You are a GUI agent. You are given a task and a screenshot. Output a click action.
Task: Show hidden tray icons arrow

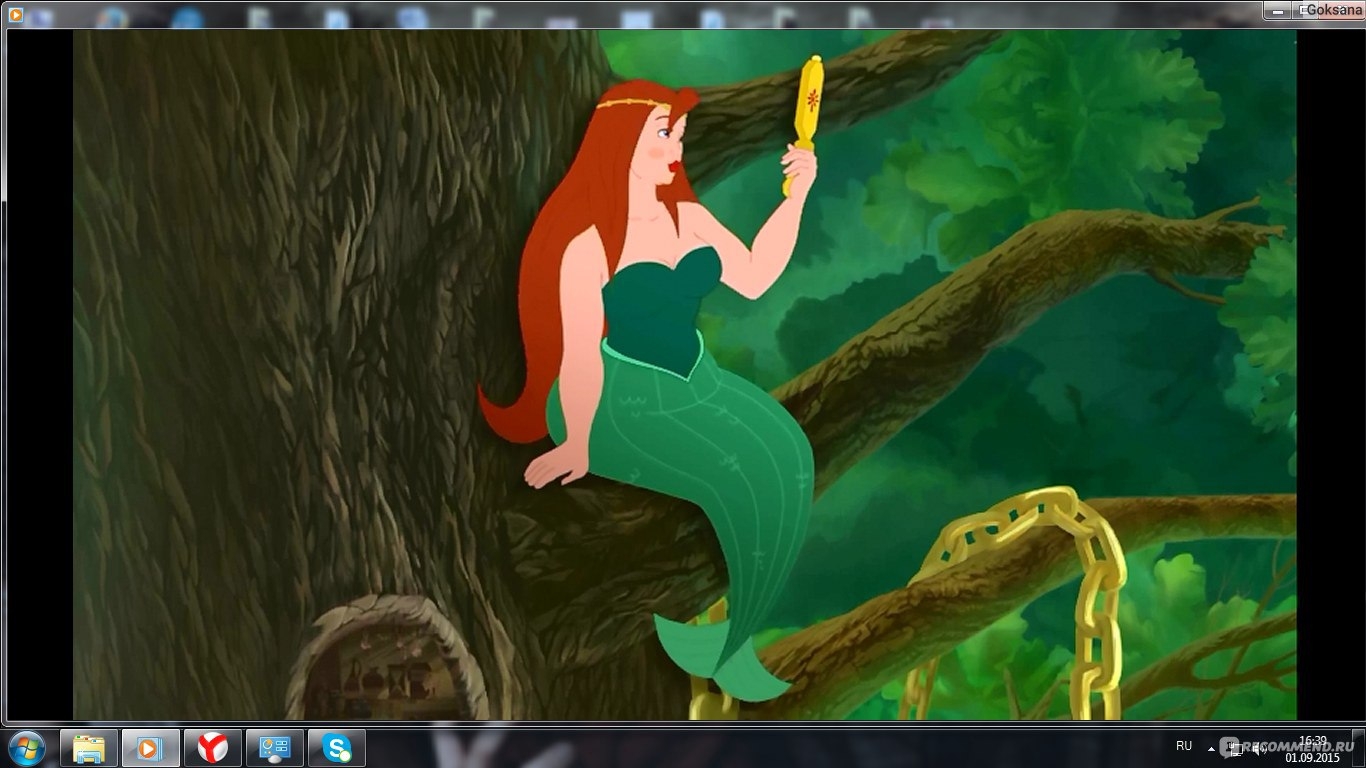click(x=1211, y=747)
